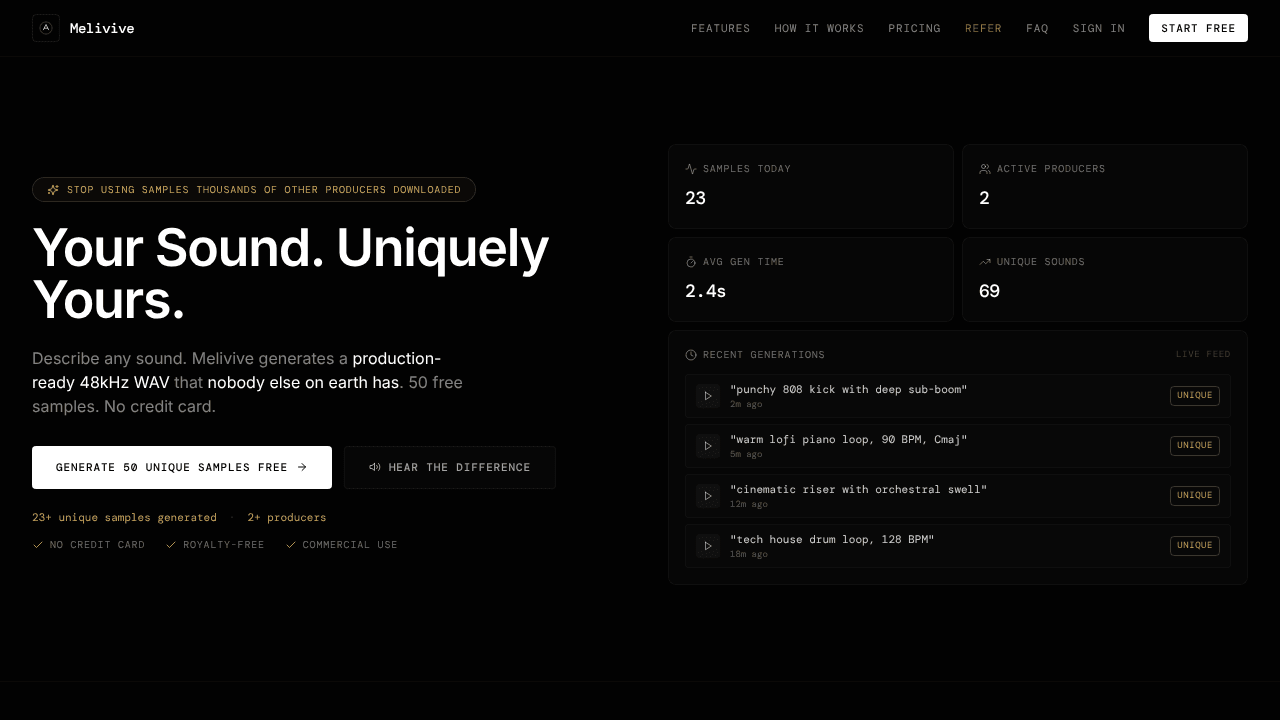Play the "punchy 808 kick" sample
The image size is (1280, 720).
[x=708, y=396]
